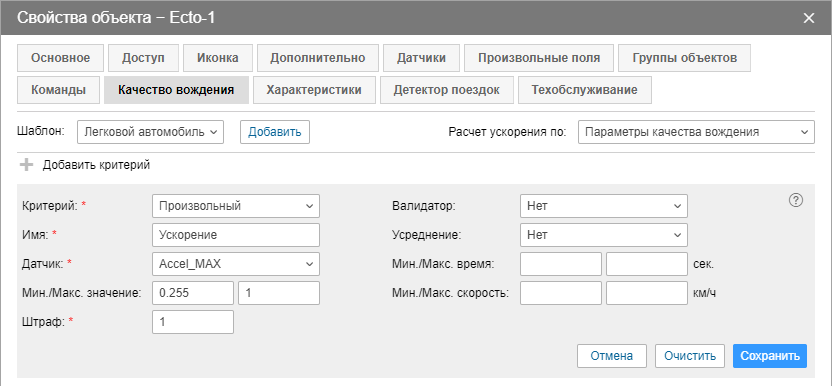Click the help question mark icon
This screenshot has height=386, width=832.
795,201
